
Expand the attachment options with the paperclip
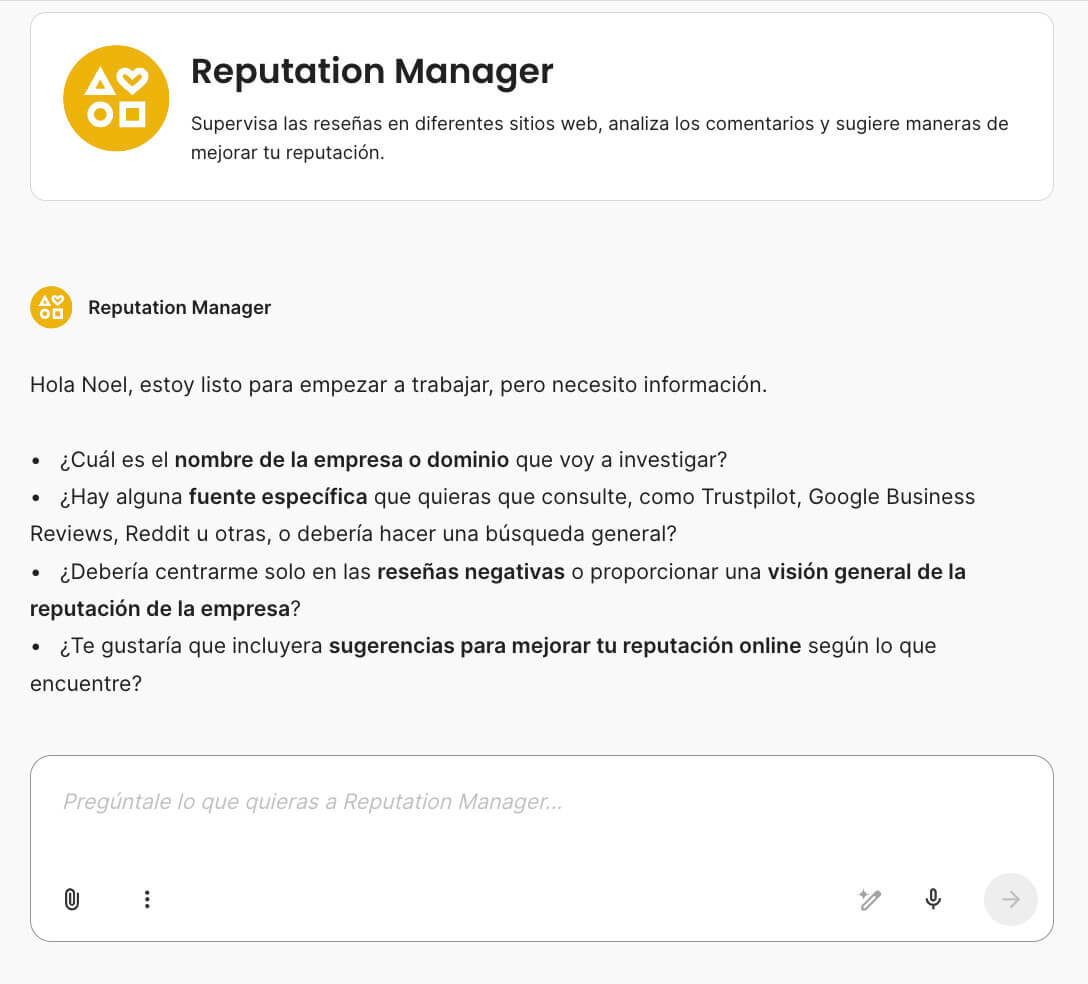click(x=70, y=899)
